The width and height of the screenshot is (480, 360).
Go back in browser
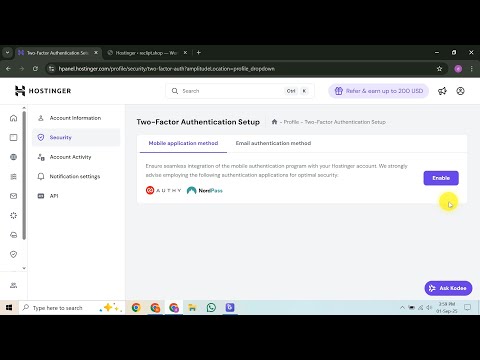pos(8,69)
